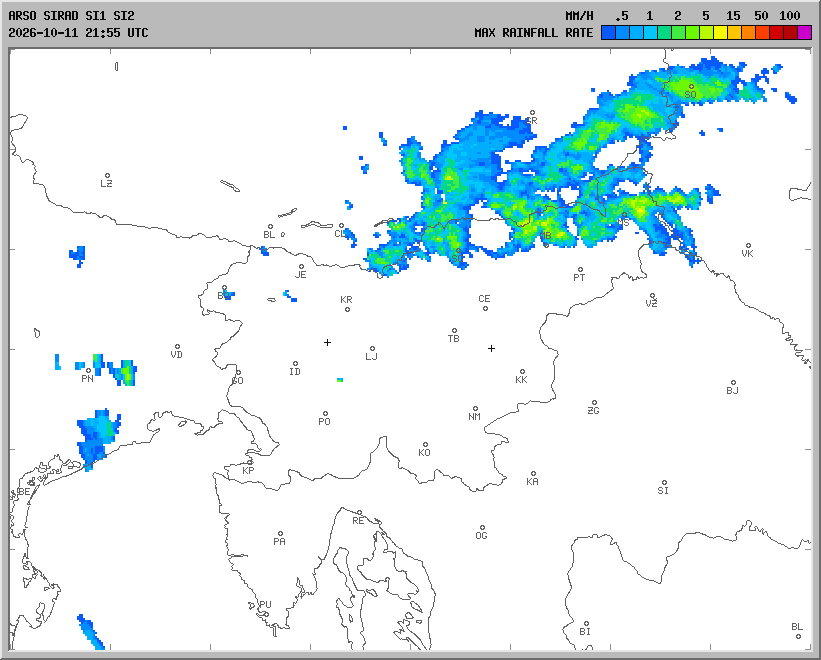Click the timestamp "2026-10-11 21:55 UTC"
The height and width of the screenshot is (660, 821).
pyautogui.click(x=78, y=32)
